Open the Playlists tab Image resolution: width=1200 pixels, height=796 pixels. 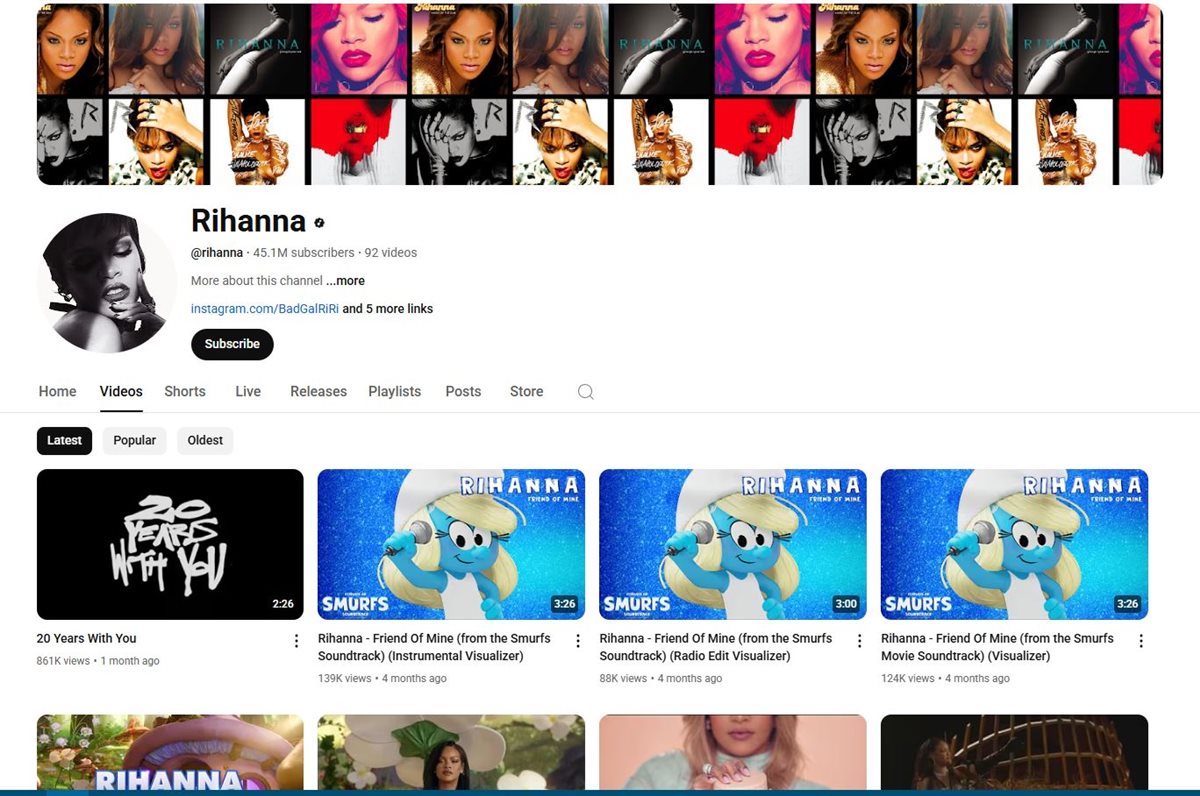(394, 392)
